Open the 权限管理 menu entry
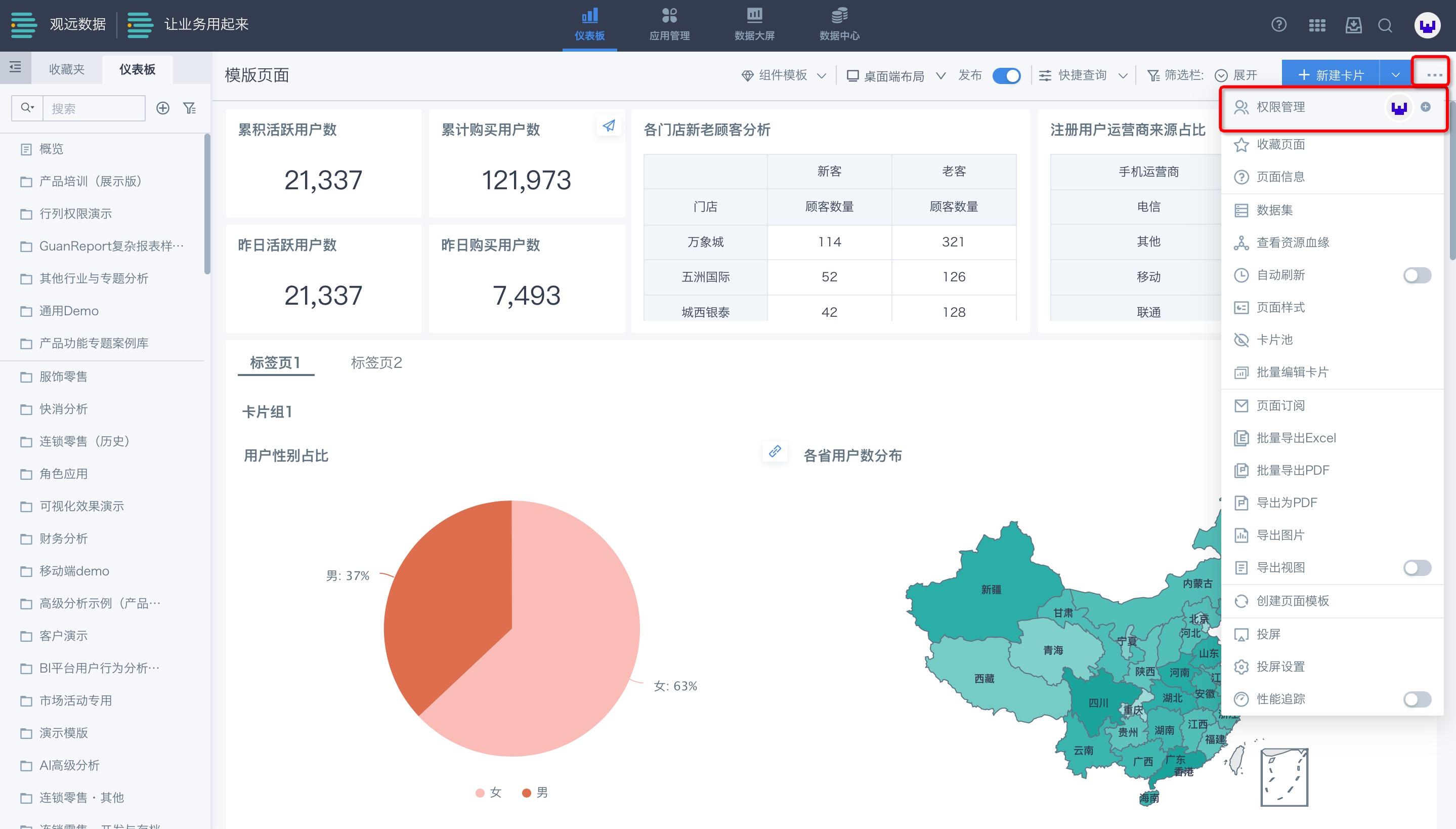This screenshot has height=829, width=1456. (1333, 107)
